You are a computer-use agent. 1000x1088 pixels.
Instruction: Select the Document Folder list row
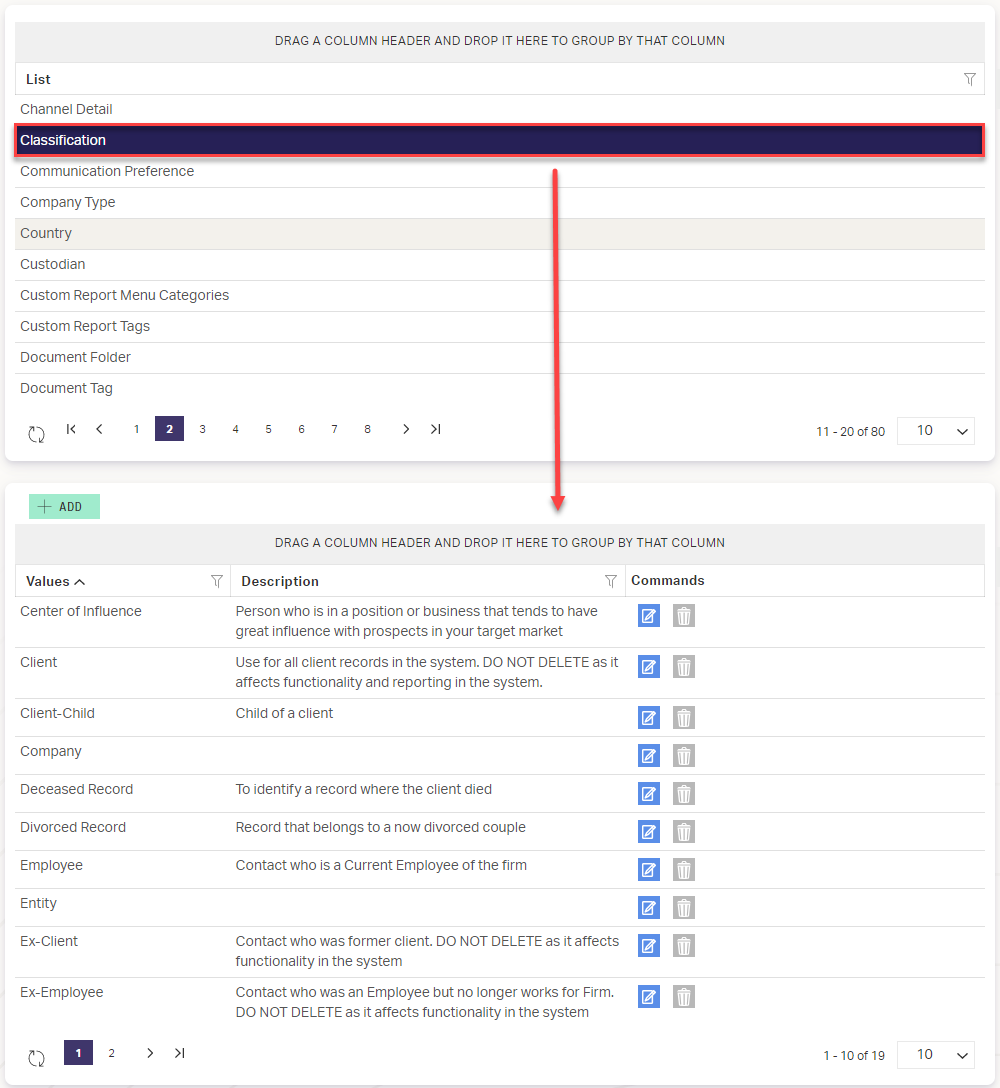click(x=500, y=357)
